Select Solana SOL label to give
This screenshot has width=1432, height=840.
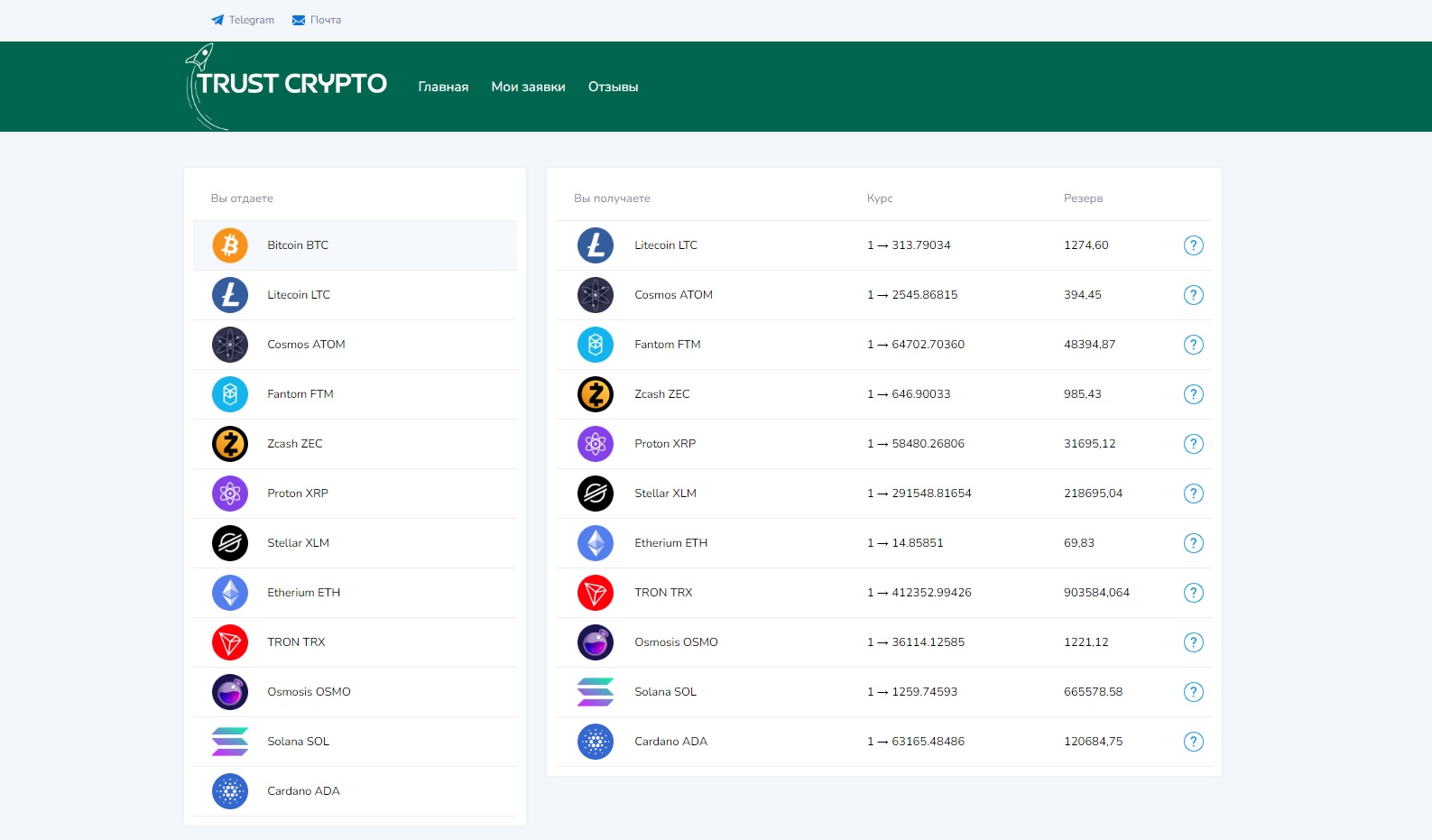(298, 742)
